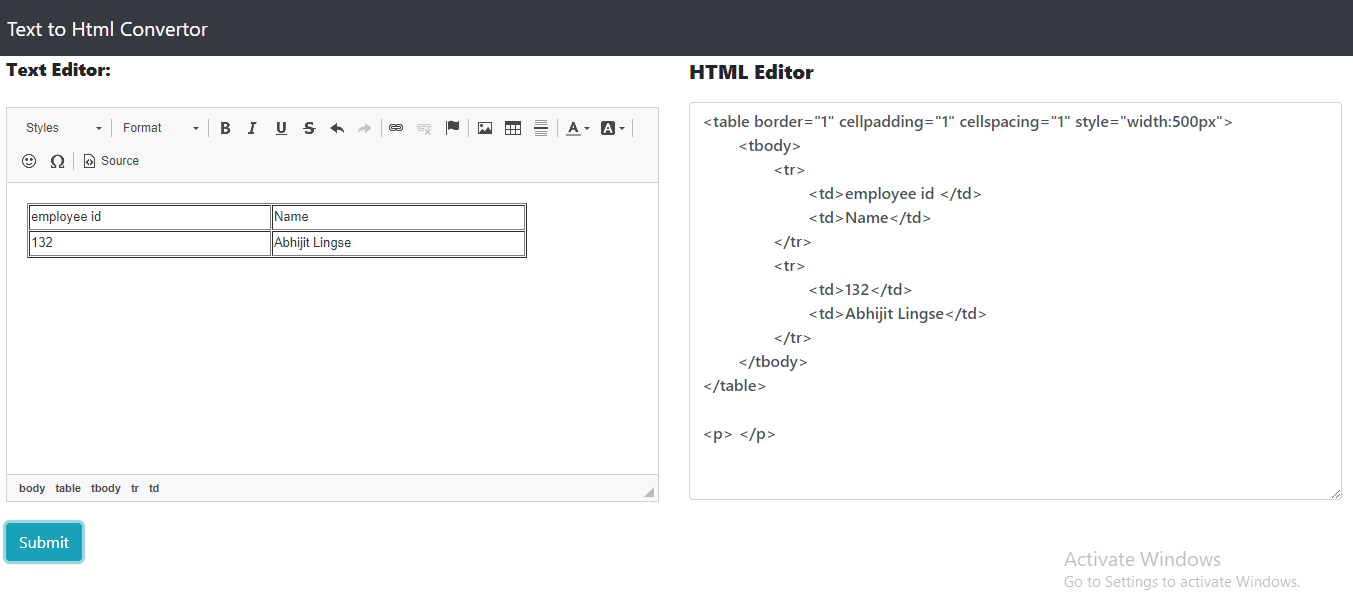This screenshot has width=1353, height=613.
Task: Insert an image using the picture icon
Action: [485, 128]
